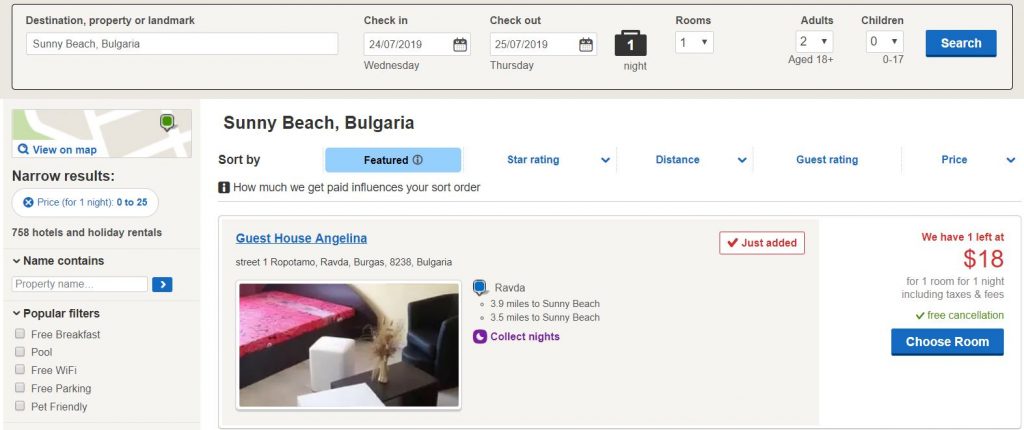Check the Free WiFi filter

click(x=21, y=371)
